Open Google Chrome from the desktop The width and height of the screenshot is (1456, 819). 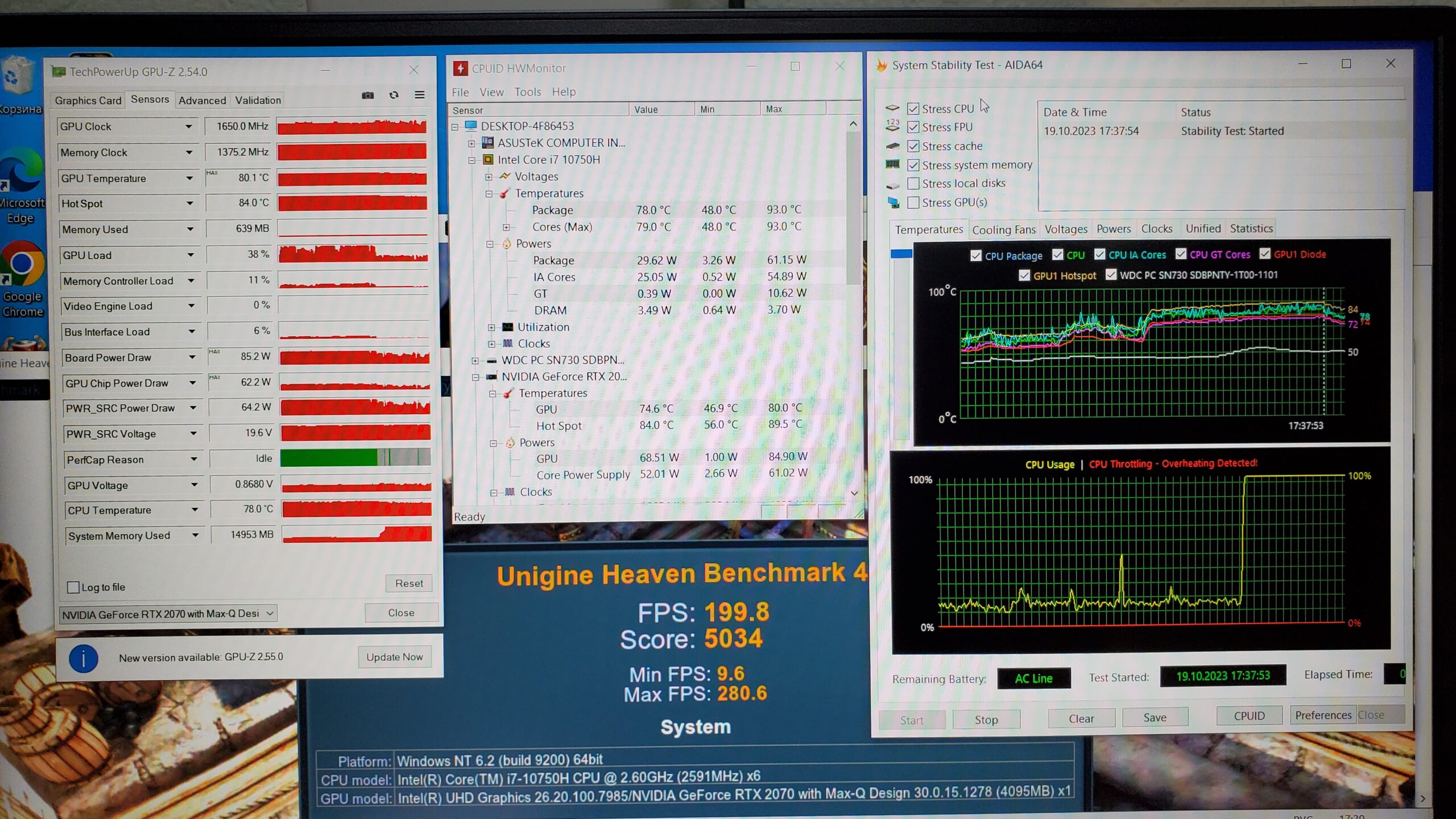[x=22, y=266]
